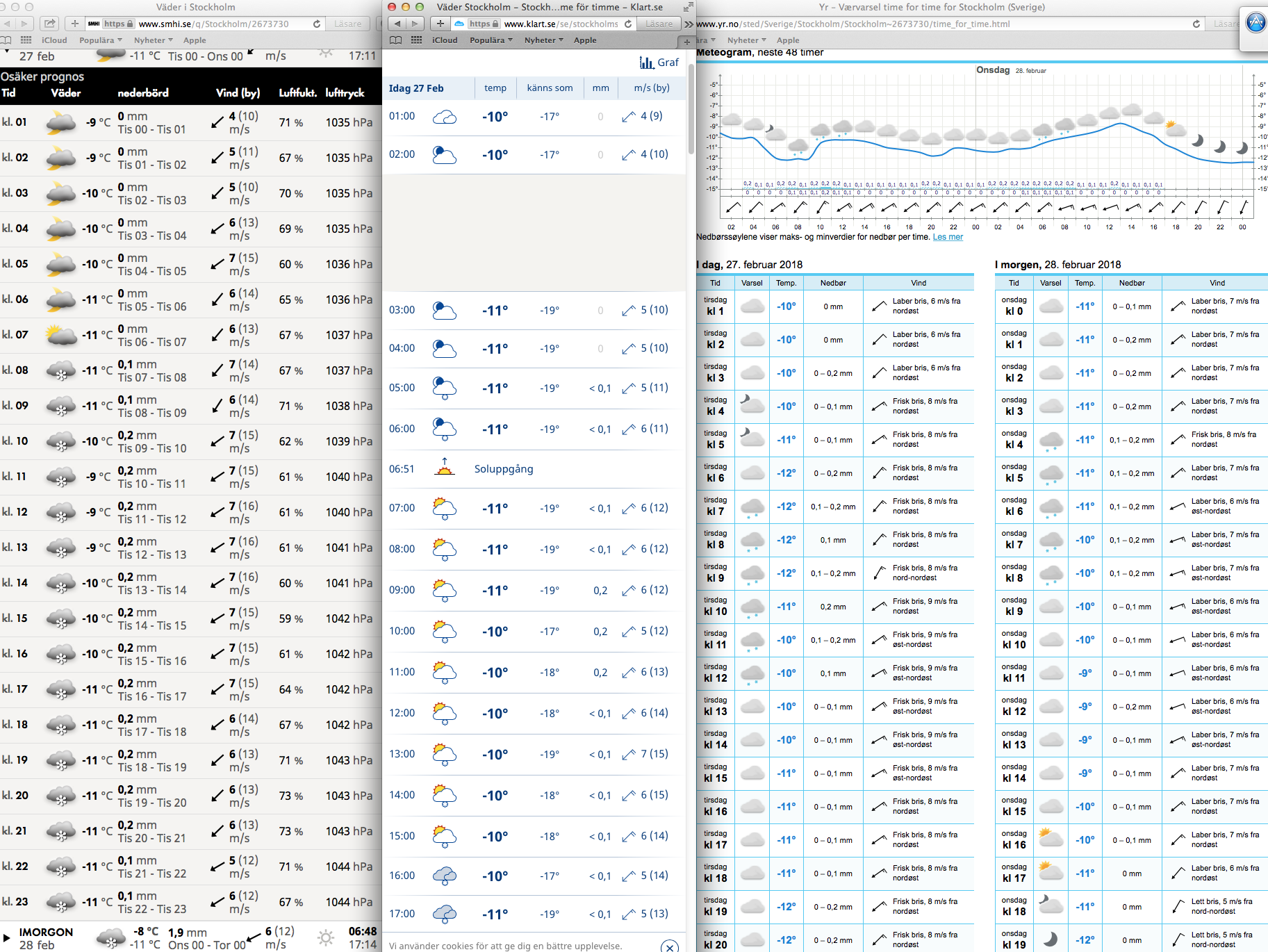Open Apple bookmark in Yr window

click(x=788, y=40)
